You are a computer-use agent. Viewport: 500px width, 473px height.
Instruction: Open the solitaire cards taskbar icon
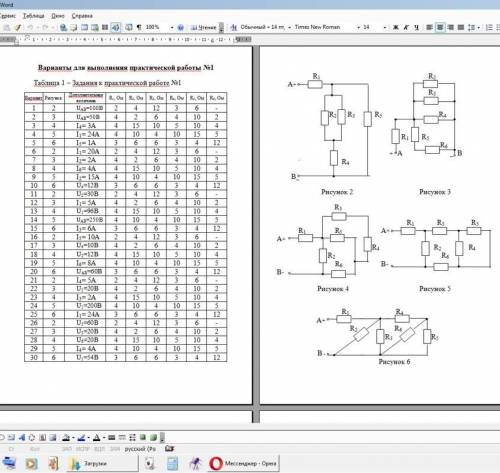pos(150,464)
